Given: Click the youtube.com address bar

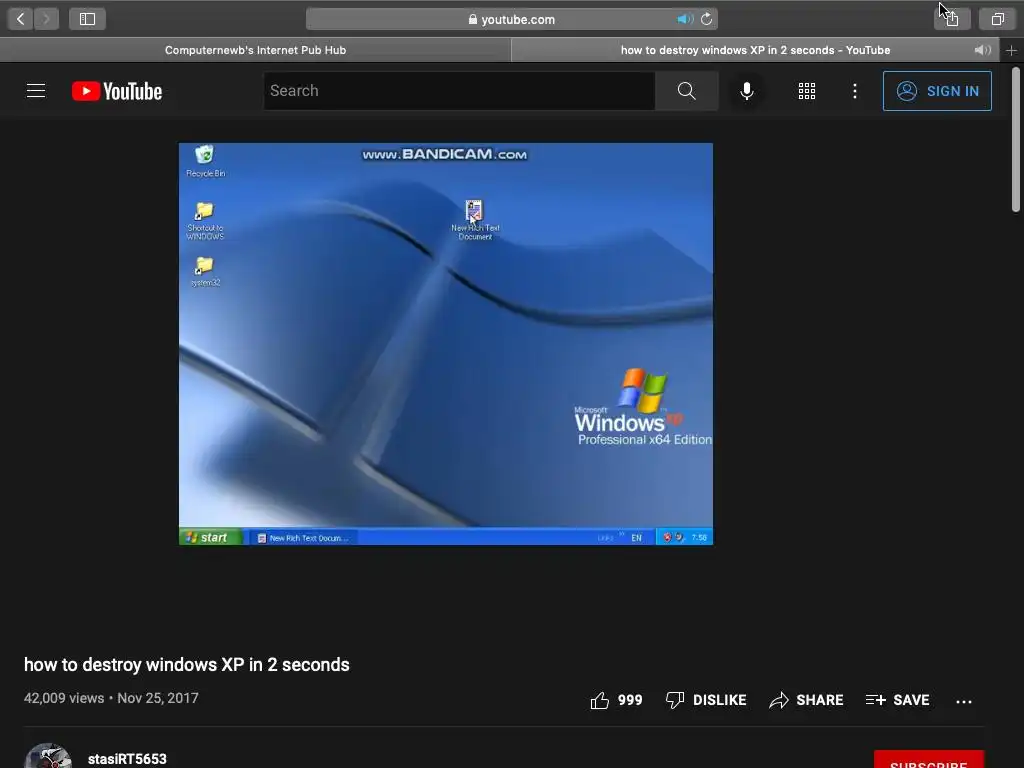Looking at the screenshot, I should click(x=511, y=19).
